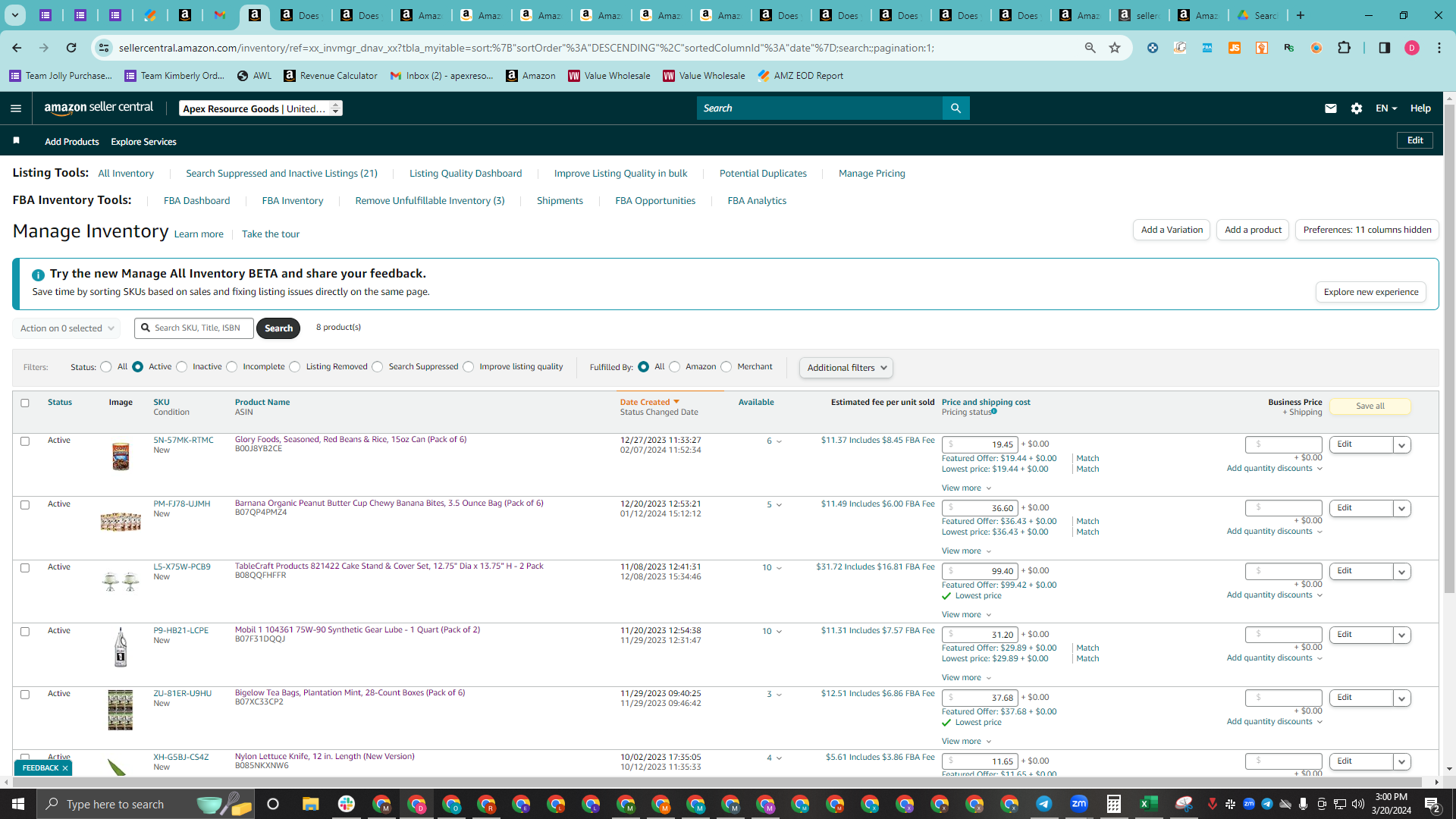Click the Pricing status info icon
Image resolution: width=1456 pixels, height=819 pixels.
994,412
